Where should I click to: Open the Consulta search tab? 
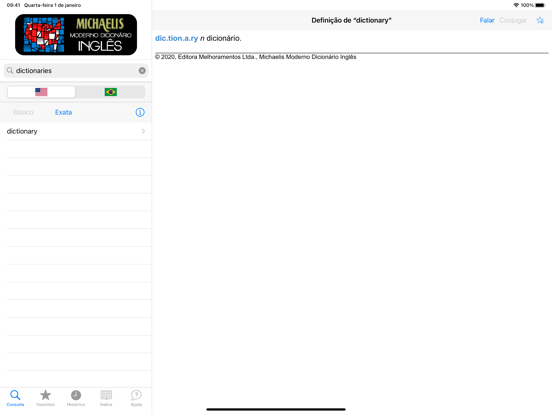click(15, 398)
